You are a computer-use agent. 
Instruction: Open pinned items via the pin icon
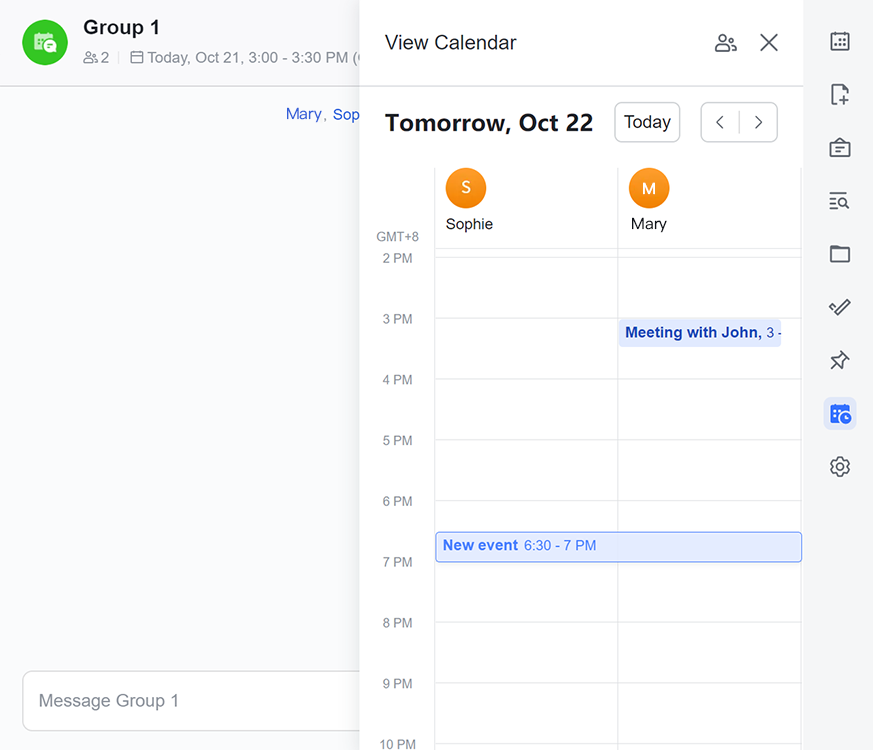(840, 360)
